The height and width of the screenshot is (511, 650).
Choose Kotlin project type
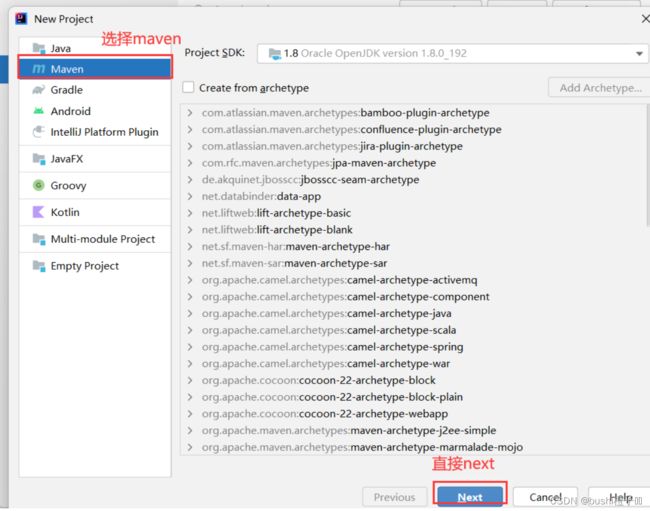(95, 212)
